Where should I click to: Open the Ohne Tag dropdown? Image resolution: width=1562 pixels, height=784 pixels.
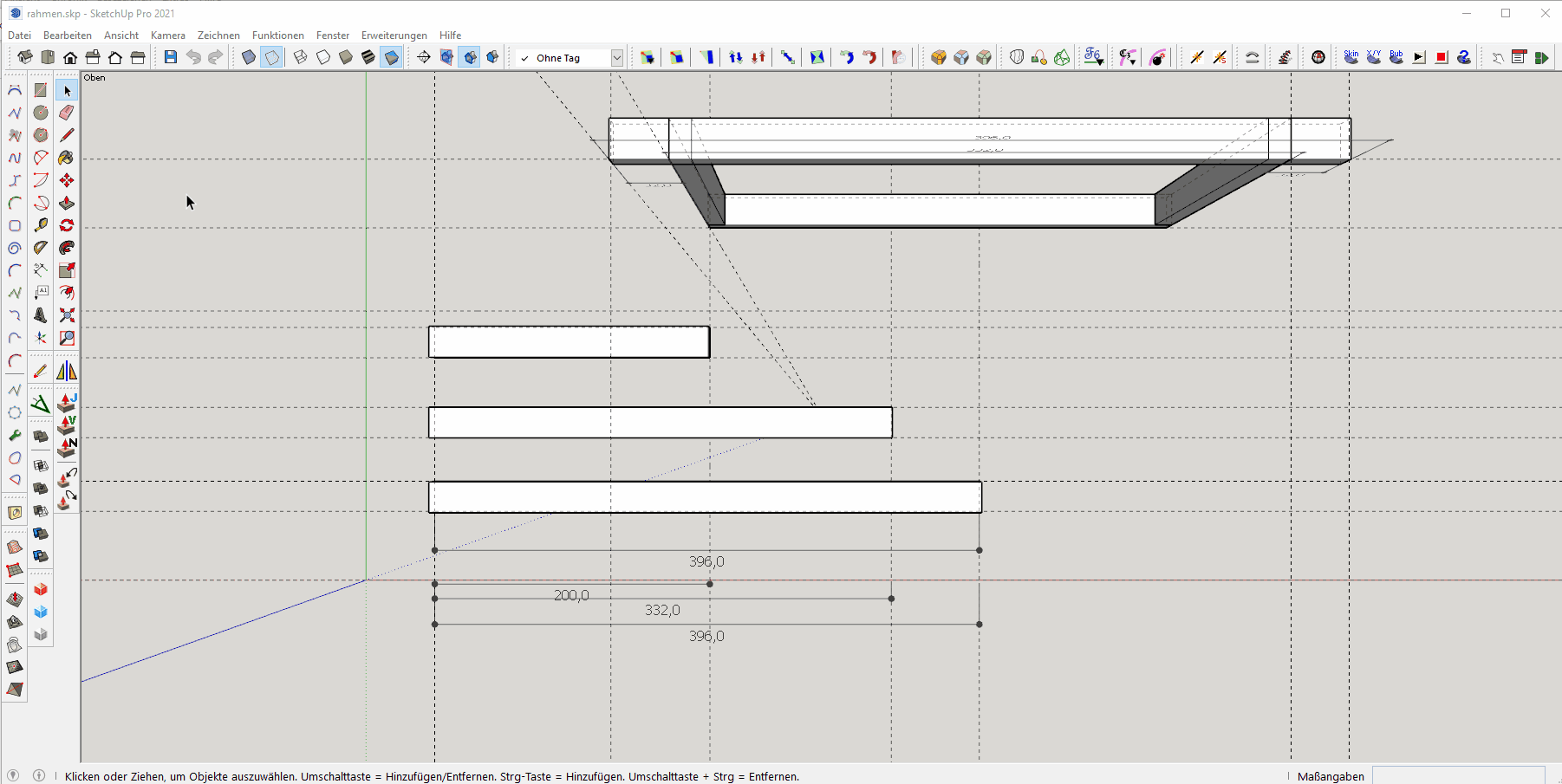pyautogui.click(x=617, y=58)
